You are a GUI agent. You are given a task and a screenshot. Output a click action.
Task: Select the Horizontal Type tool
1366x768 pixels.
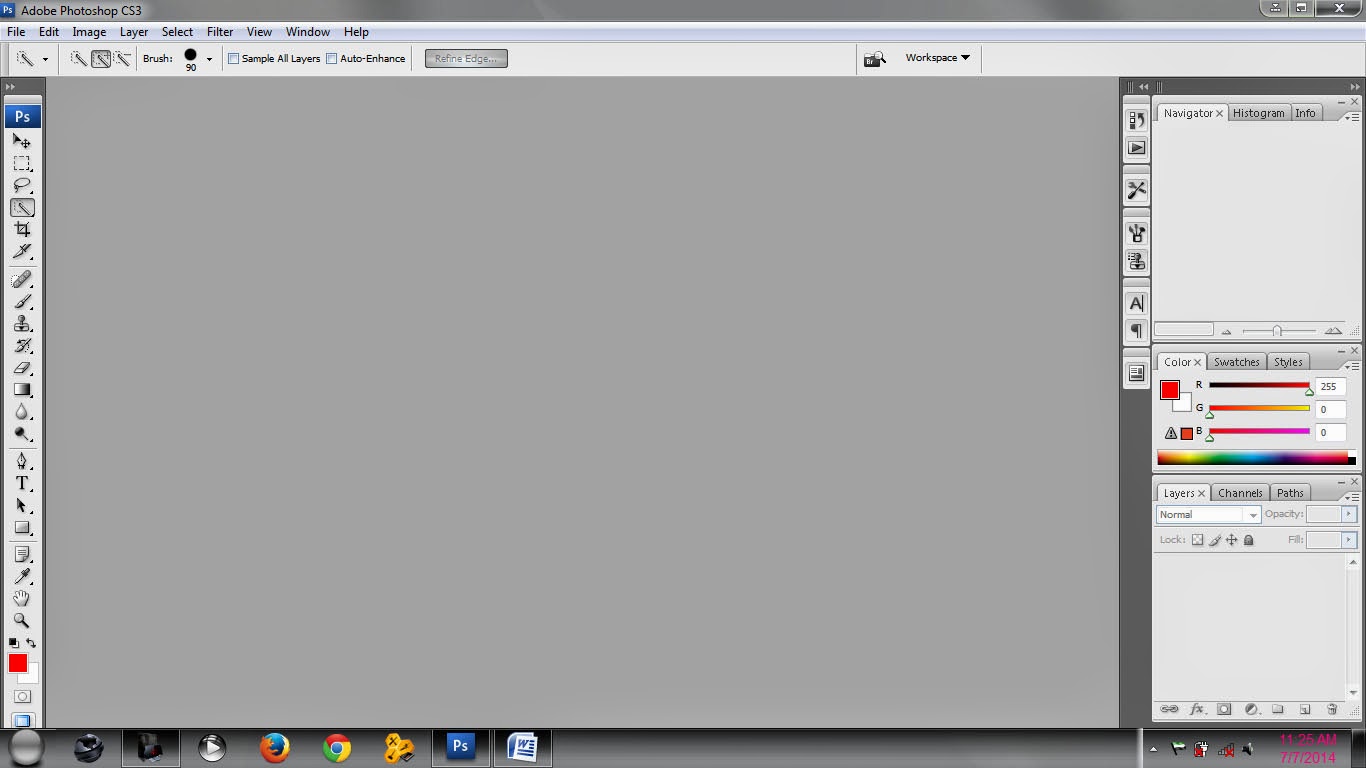click(22, 483)
